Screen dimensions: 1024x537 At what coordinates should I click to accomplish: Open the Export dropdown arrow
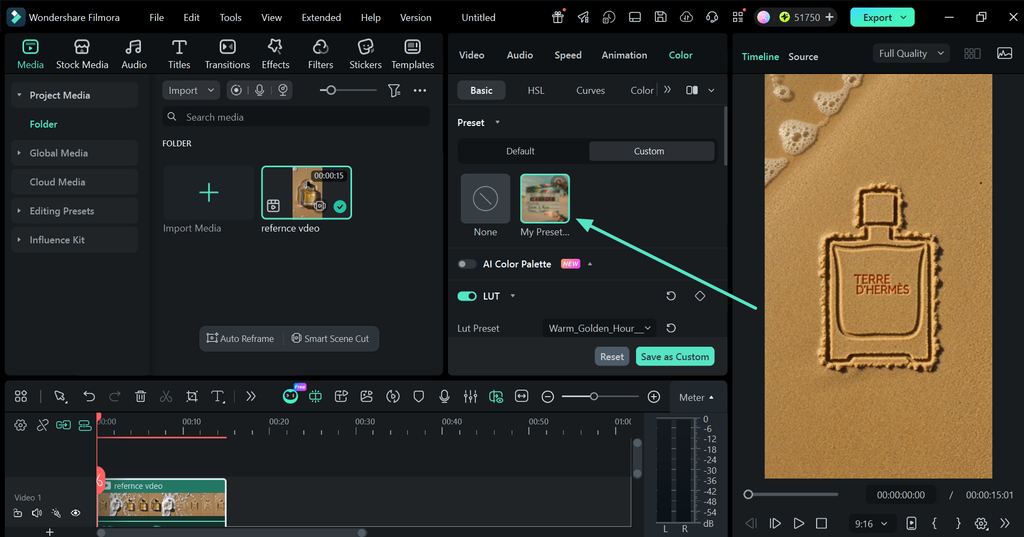click(903, 18)
